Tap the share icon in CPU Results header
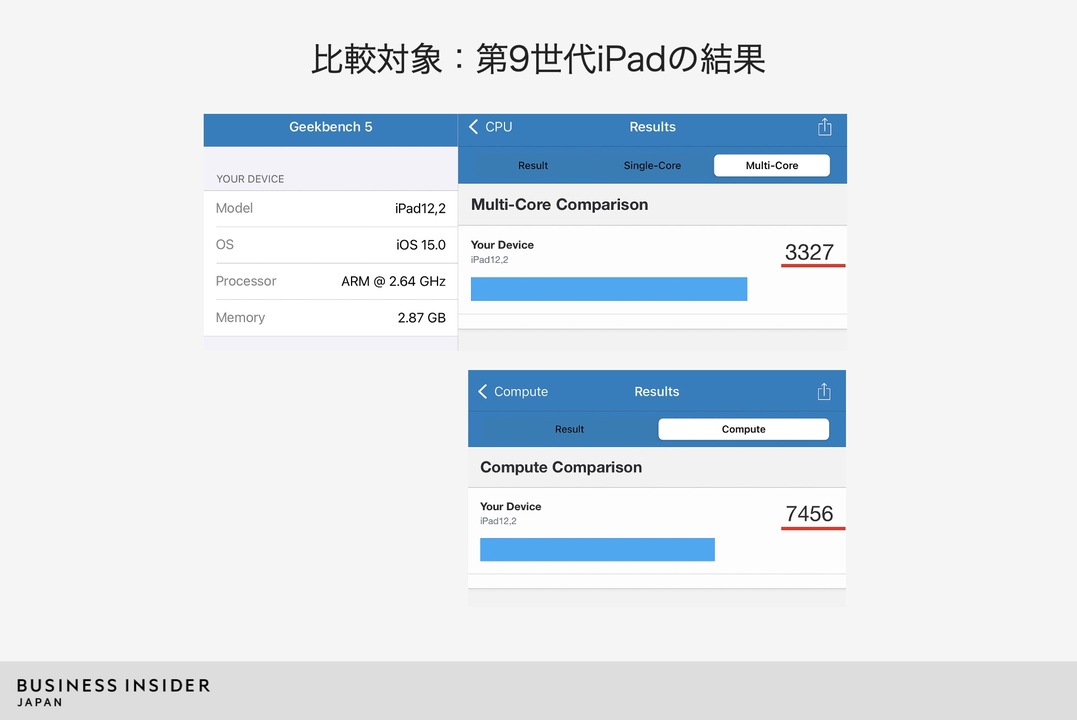Image resolution: width=1077 pixels, height=720 pixels. point(824,127)
